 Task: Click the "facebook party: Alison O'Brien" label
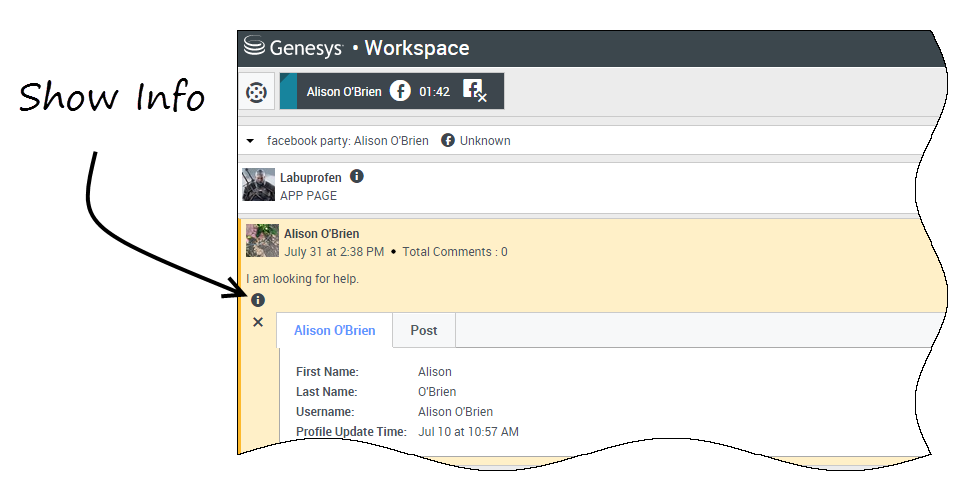point(347,141)
